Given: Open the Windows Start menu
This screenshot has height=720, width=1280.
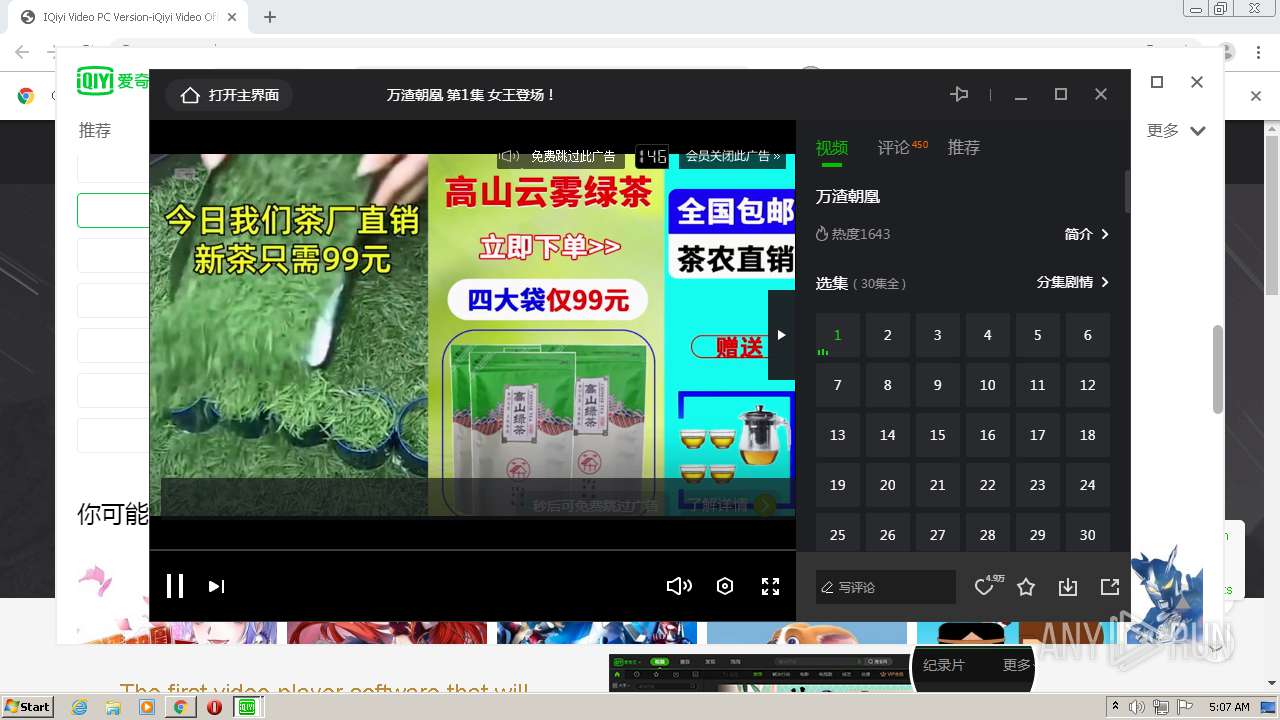Looking at the screenshot, I should (28, 707).
